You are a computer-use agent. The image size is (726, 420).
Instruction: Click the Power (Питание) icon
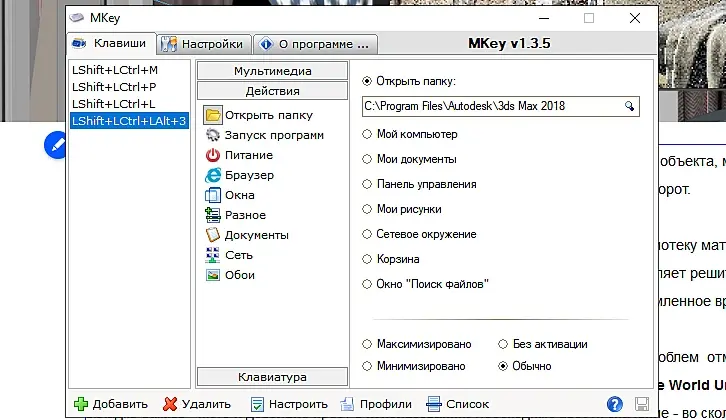coord(212,155)
